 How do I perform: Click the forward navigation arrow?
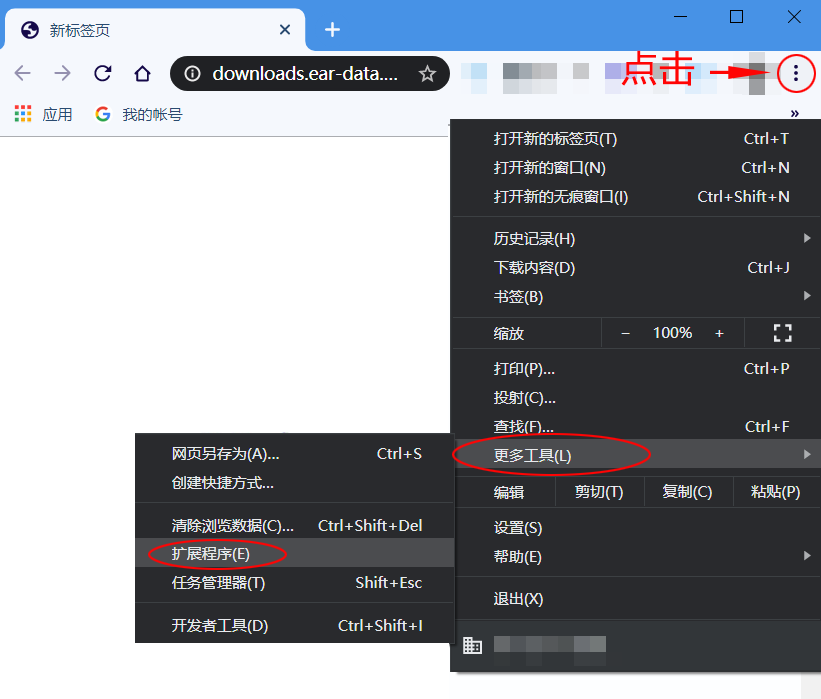point(62,73)
